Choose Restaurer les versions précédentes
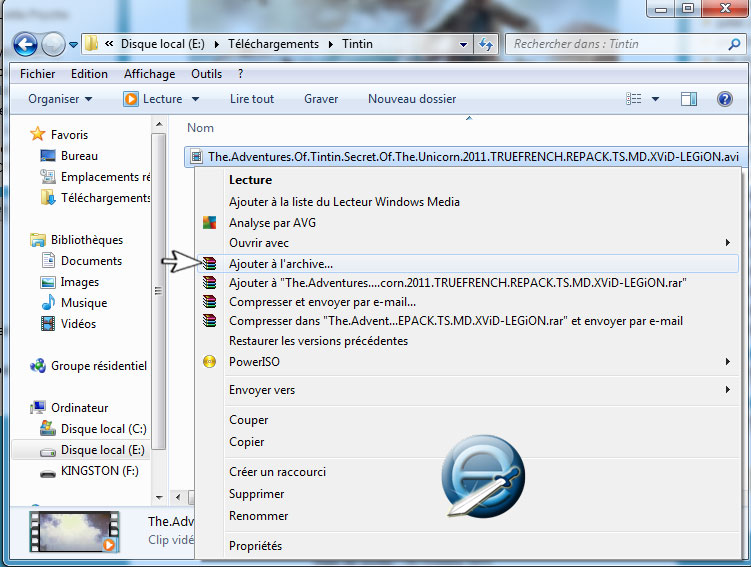Image resolution: width=751 pixels, height=567 pixels. (x=467, y=341)
